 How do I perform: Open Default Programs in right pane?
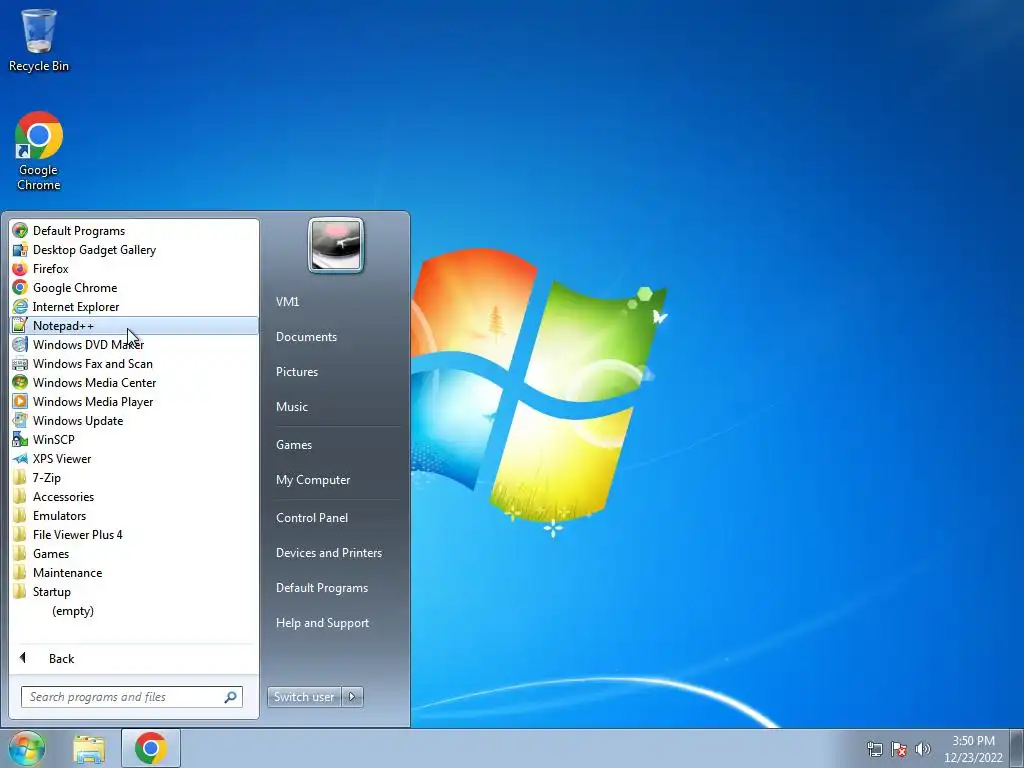click(322, 588)
